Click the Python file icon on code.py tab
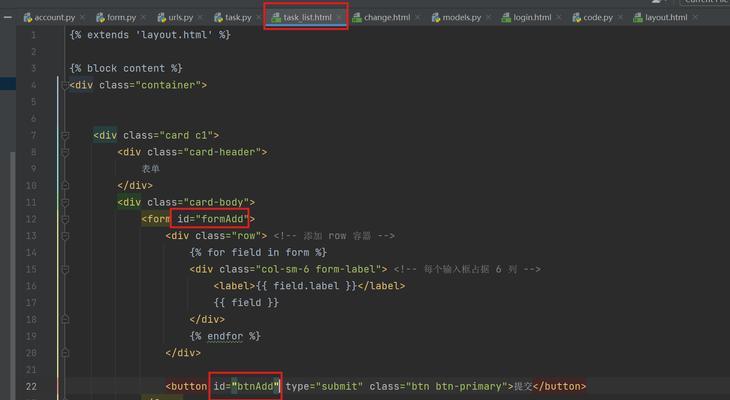Screen dimensions: 730x400 coord(576,18)
